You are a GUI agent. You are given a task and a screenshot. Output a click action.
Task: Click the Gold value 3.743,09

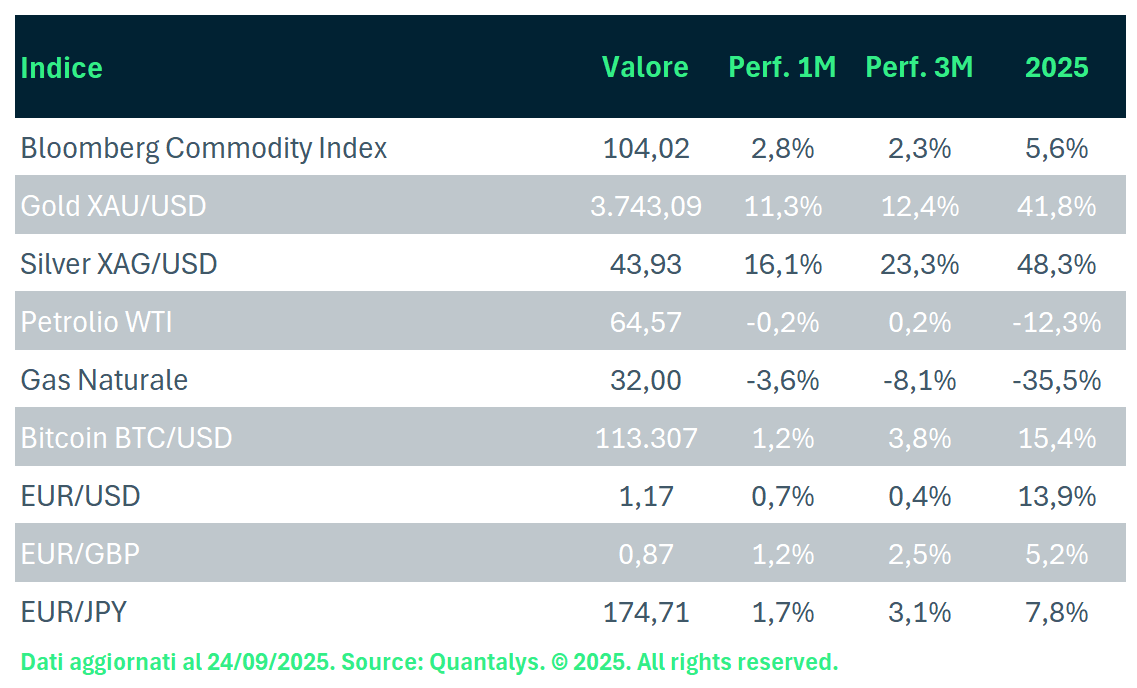coord(646,207)
